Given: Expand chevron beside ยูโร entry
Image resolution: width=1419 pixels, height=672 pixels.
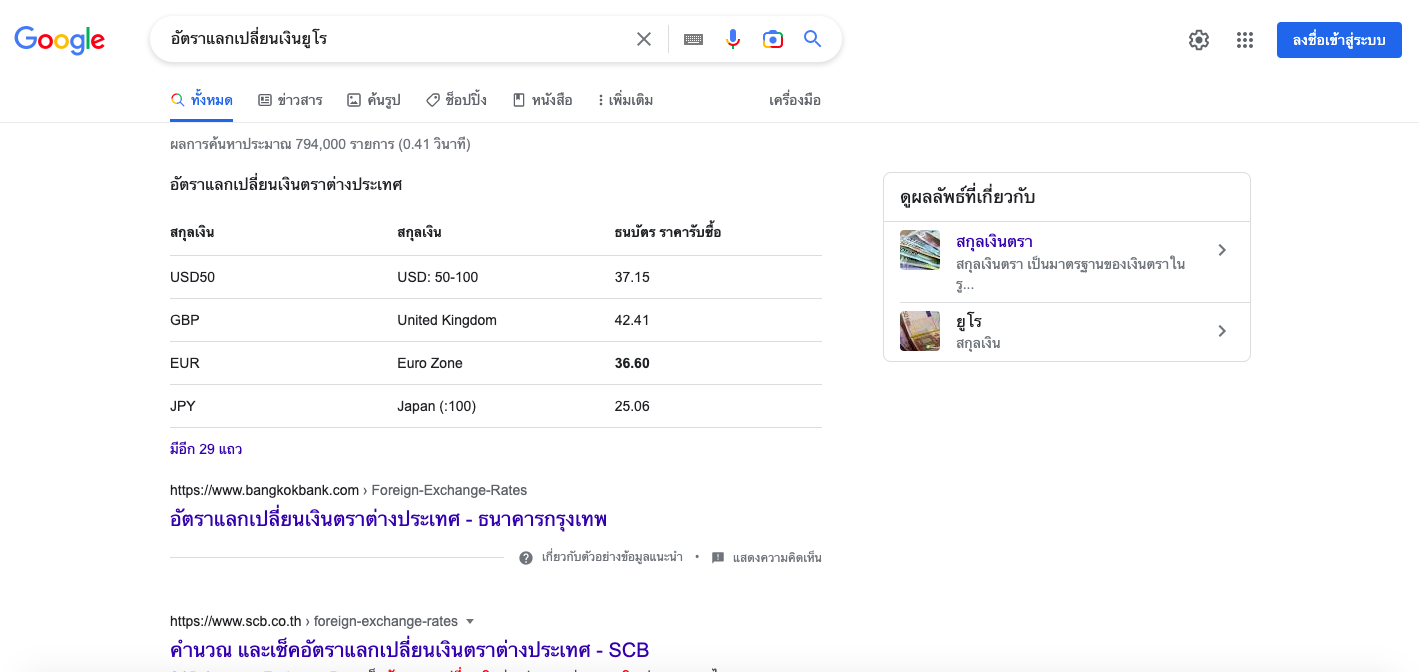Looking at the screenshot, I should [x=1222, y=331].
